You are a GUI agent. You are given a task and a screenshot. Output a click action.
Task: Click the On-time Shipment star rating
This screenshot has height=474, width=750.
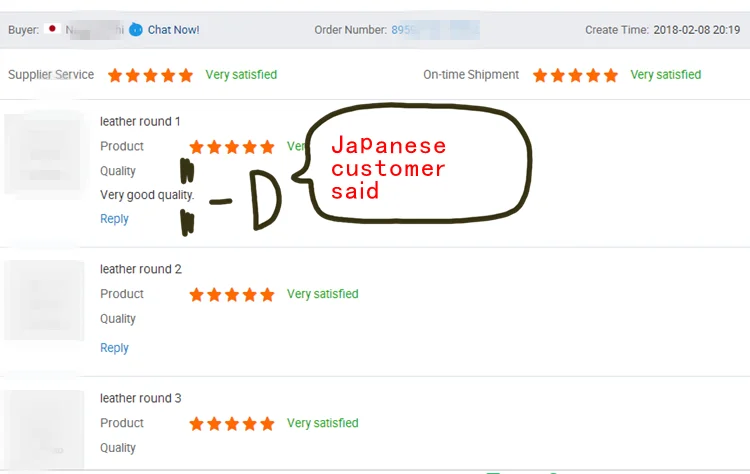tap(575, 75)
